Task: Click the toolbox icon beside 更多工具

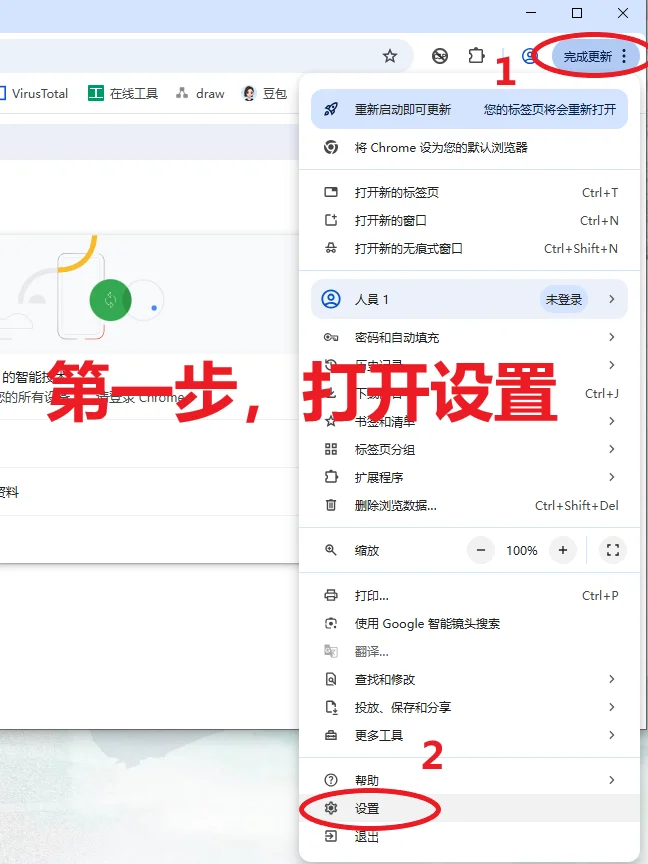Action: (x=331, y=736)
